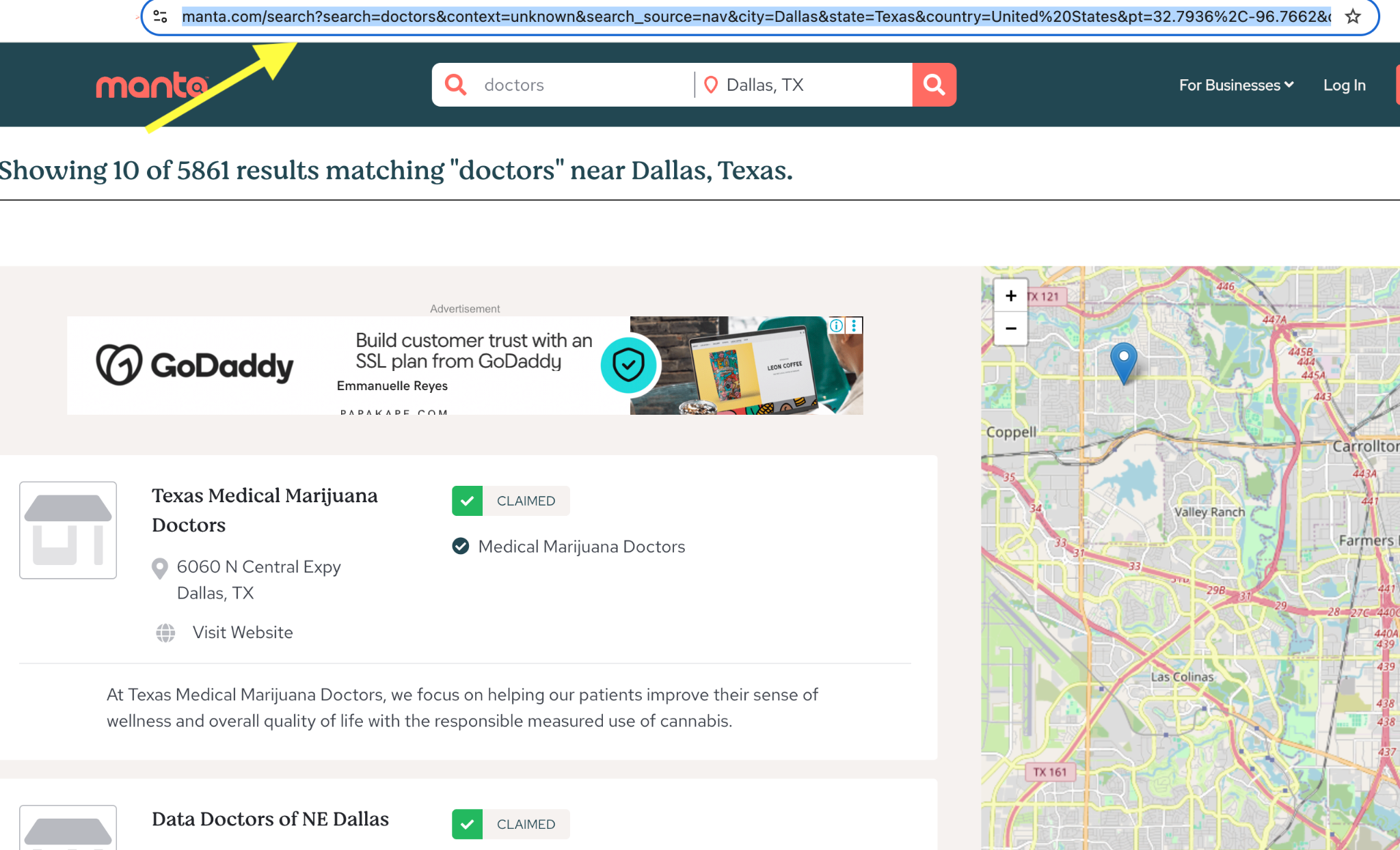1400x850 pixels.
Task: Open the ad options three-dot menu
Action: pos(854,326)
